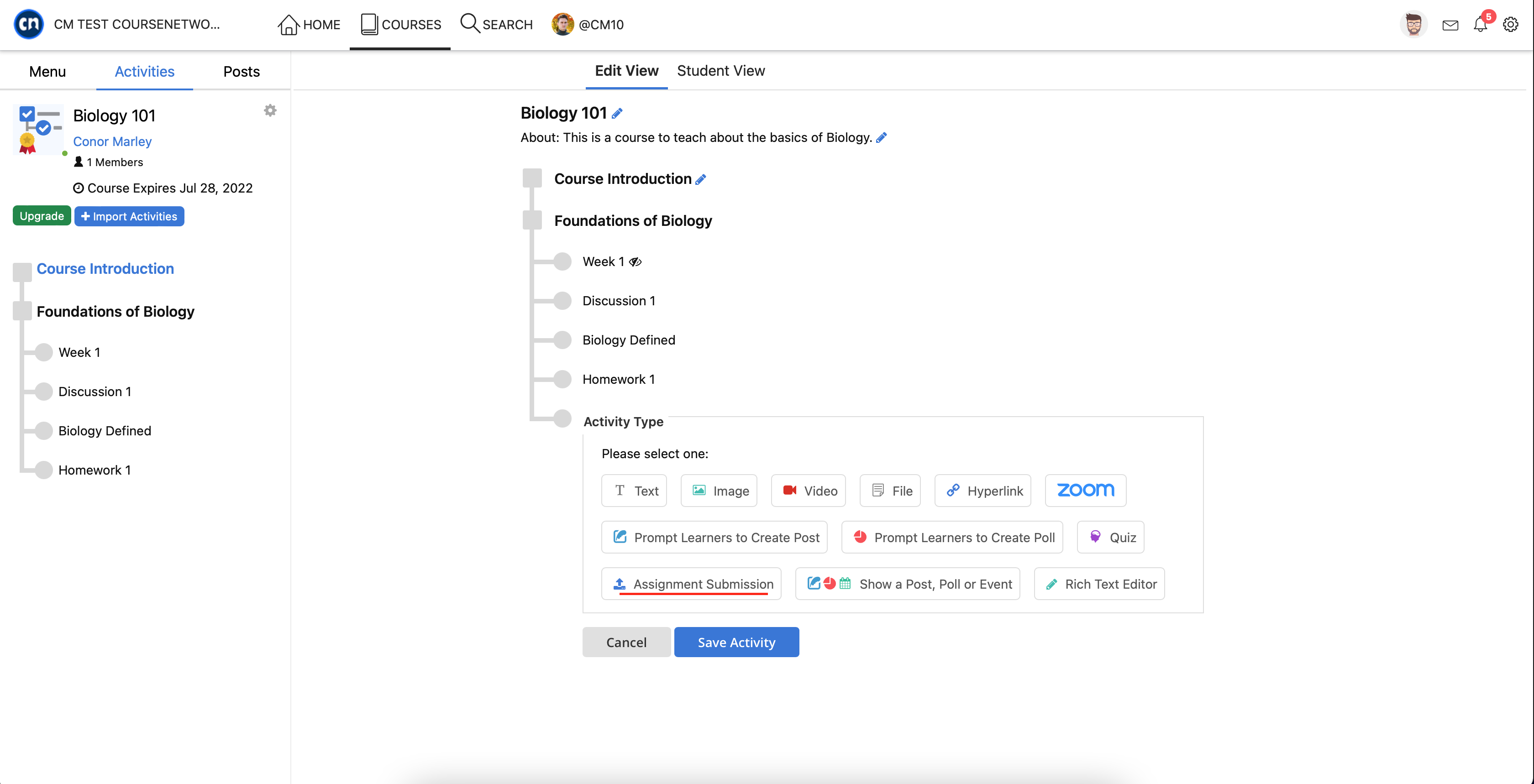Edit the About description pencil icon
This screenshot has width=1534, height=784.
point(882,137)
